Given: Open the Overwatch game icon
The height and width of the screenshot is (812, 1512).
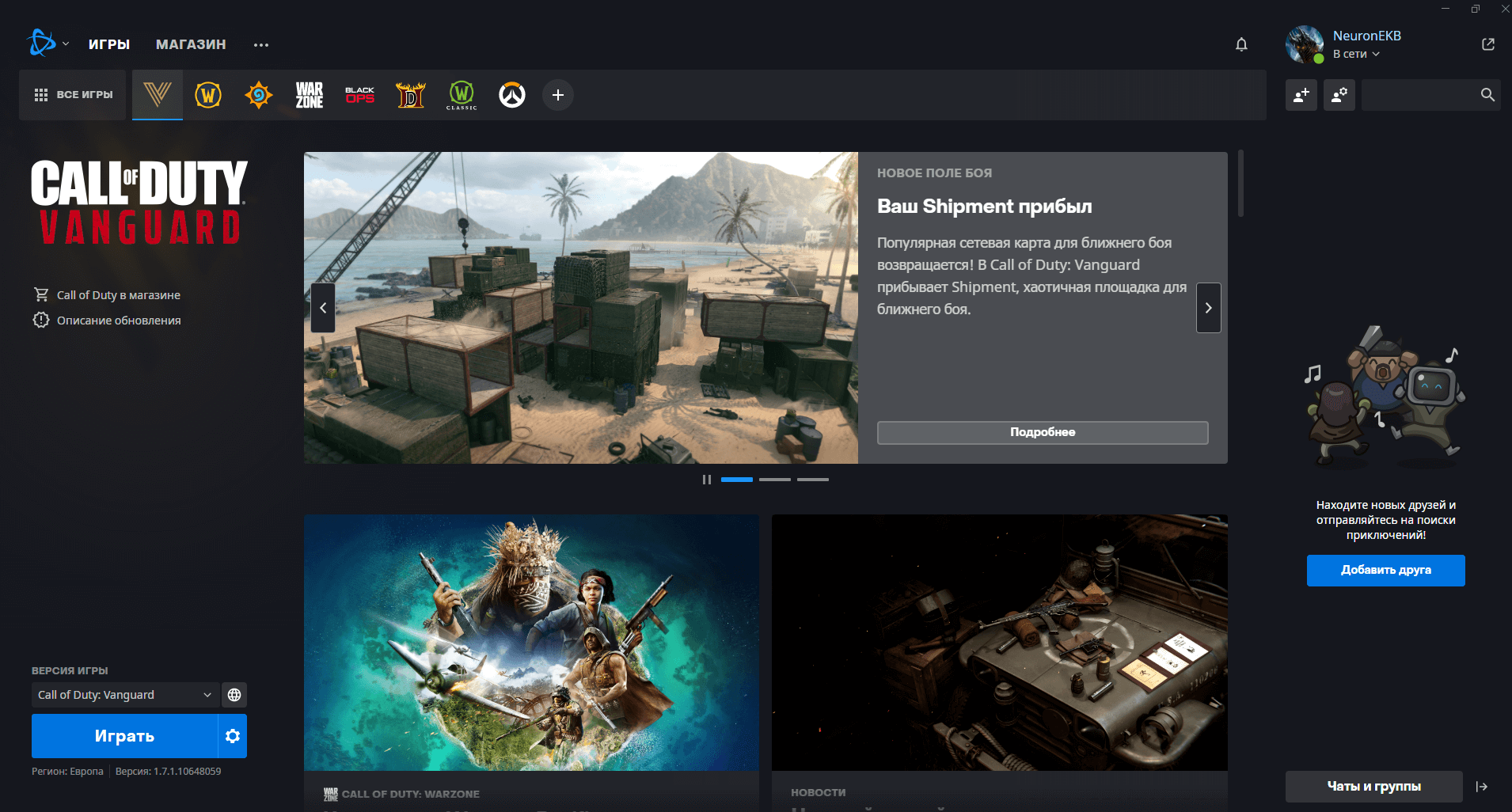Looking at the screenshot, I should [x=512, y=95].
